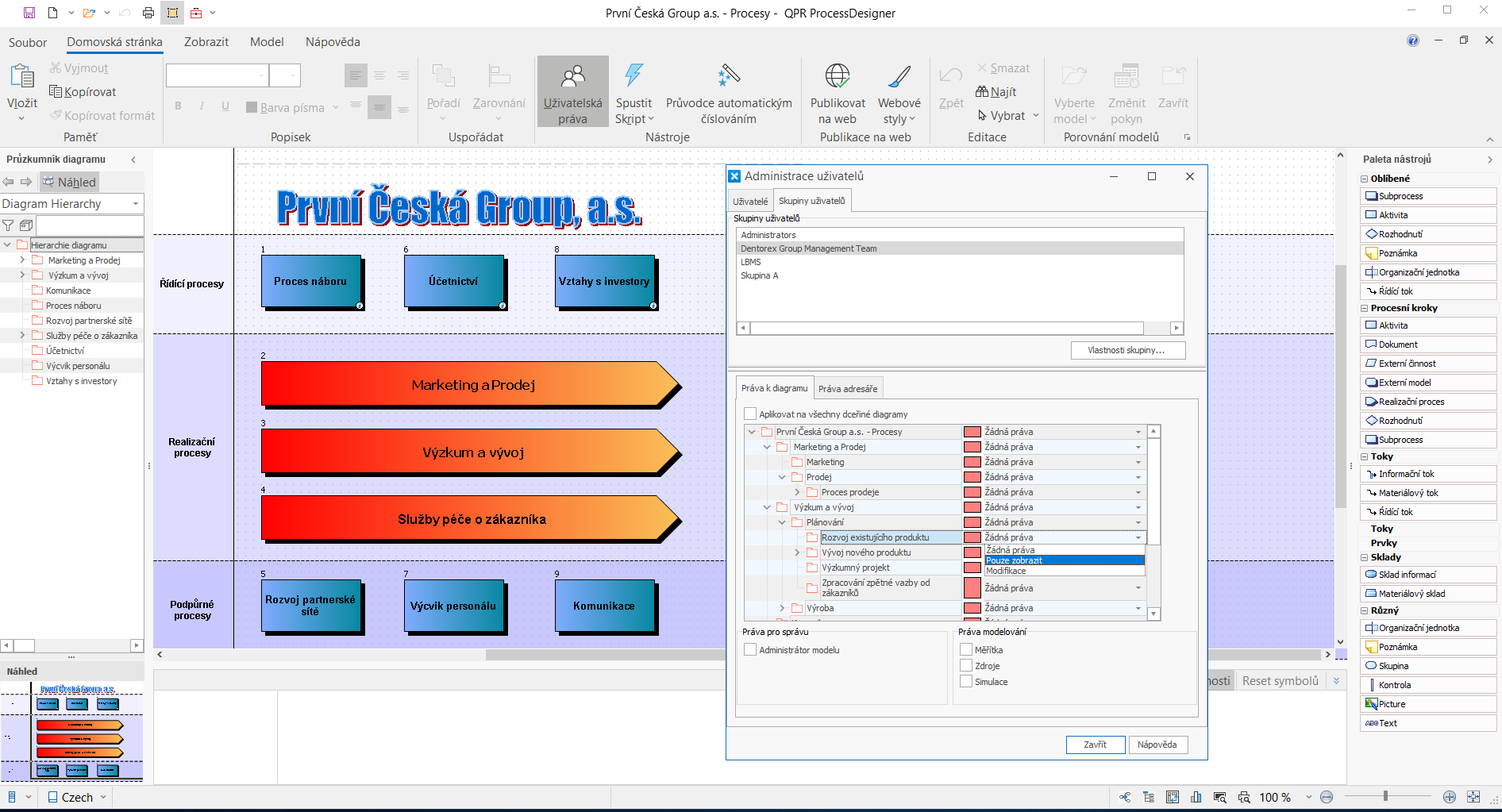Click the Najít binoculars icon

tap(982, 91)
